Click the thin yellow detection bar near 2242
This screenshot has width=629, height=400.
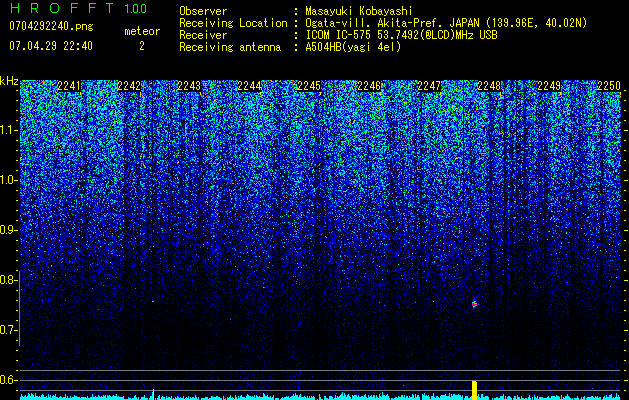coord(153,394)
